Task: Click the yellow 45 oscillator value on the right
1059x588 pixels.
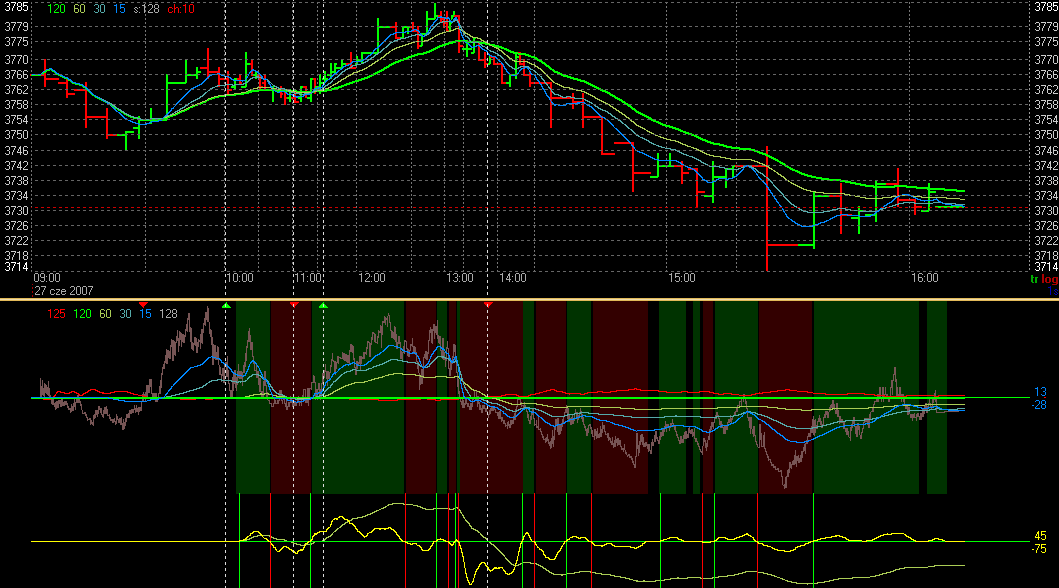Action: [1040, 536]
